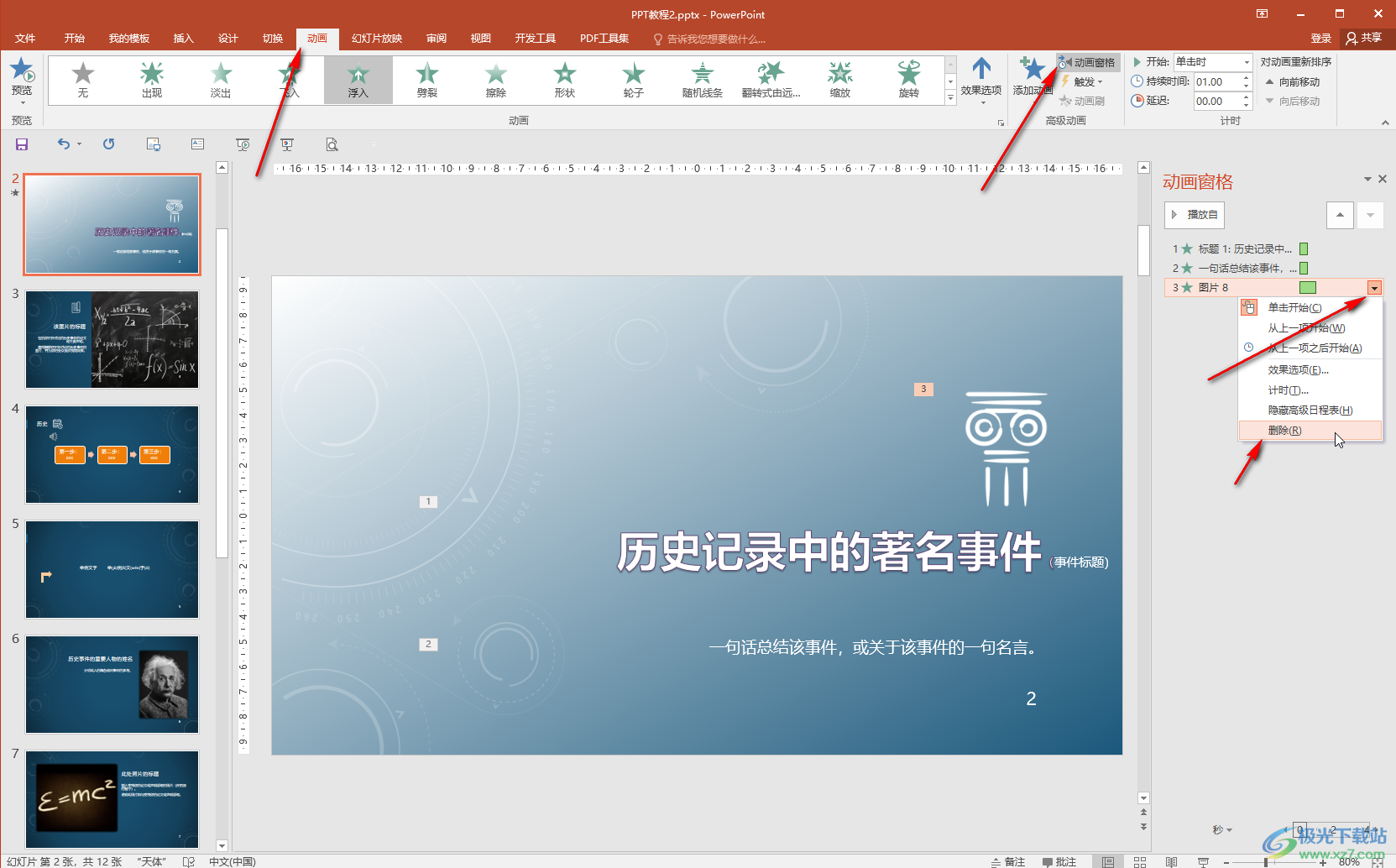1396x868 pixels.
Task: Start slideshow from status bar icon
Action: [x=1203, y=861]
